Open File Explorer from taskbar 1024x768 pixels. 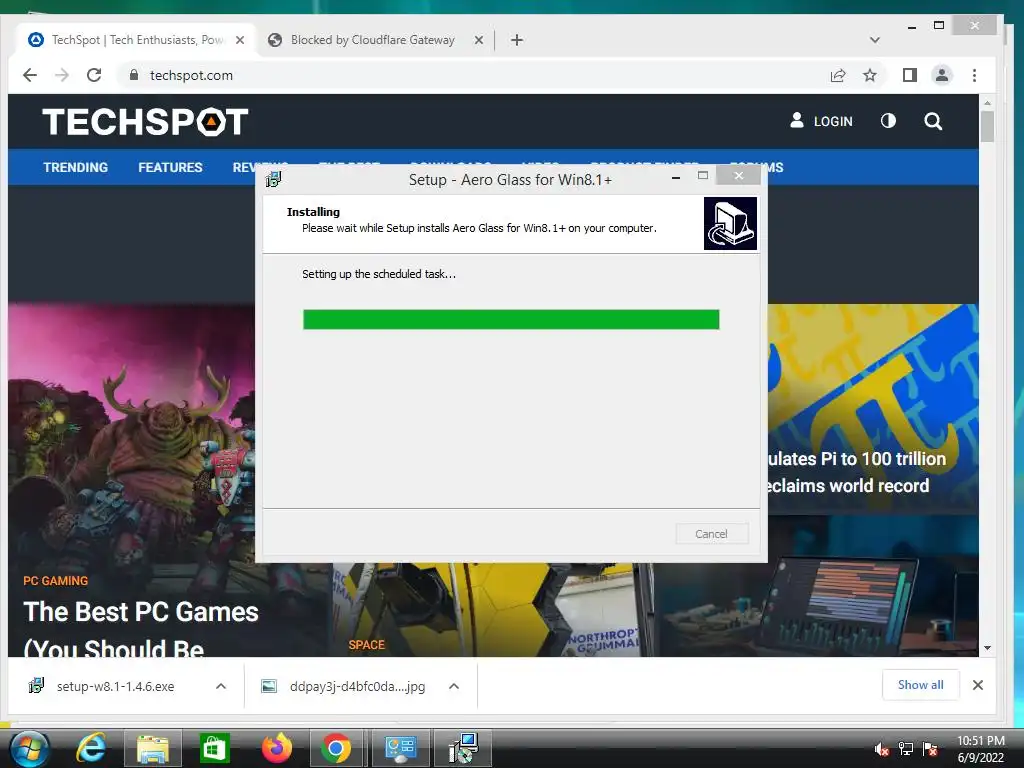click(152, 748)
